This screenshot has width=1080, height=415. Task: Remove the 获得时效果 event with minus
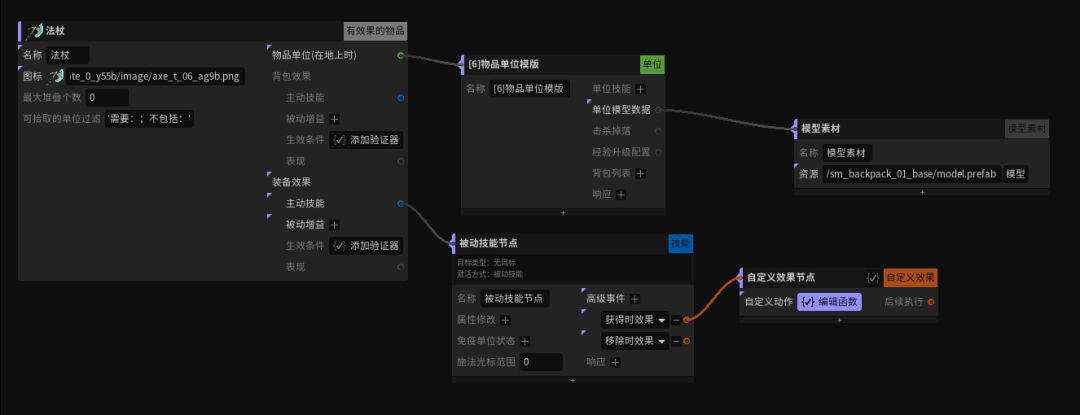tap(676, 320)
